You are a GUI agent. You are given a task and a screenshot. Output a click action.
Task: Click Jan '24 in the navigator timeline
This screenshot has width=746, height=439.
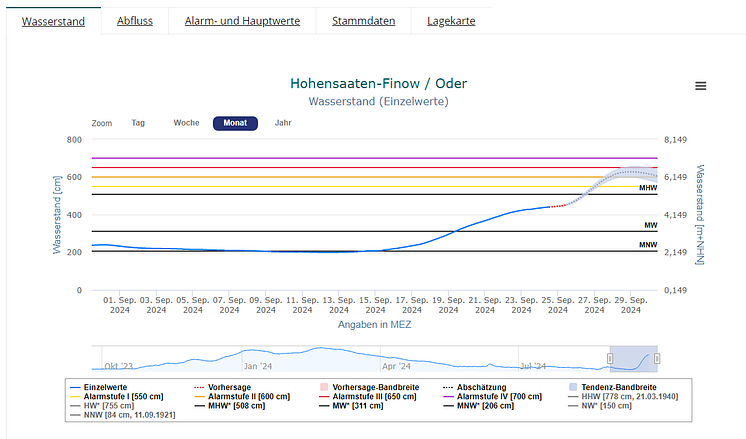tap(256, 366)
